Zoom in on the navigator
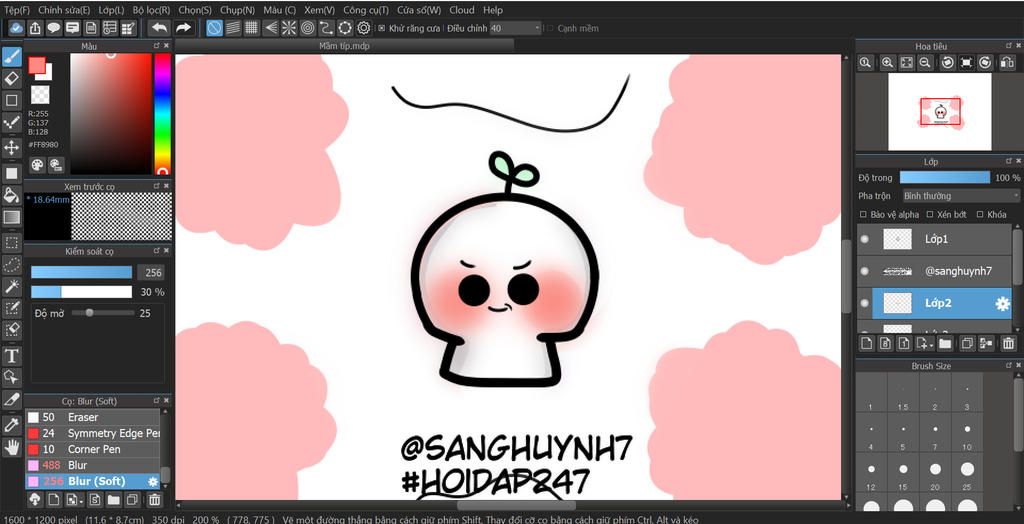Viewport: 1024px width, 524px height. point(887,63)
